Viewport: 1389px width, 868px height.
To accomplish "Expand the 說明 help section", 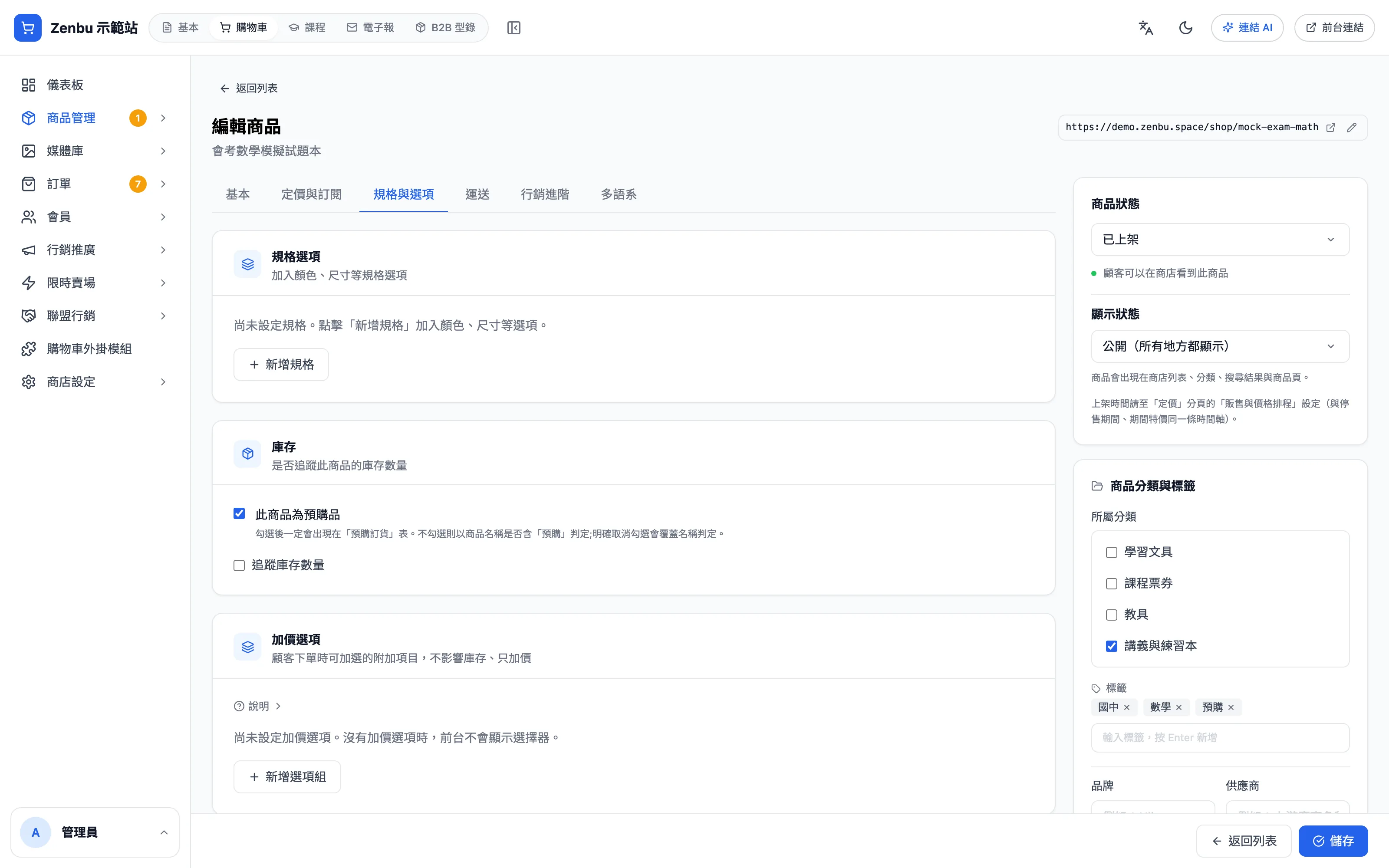I will tap(258, 706).
